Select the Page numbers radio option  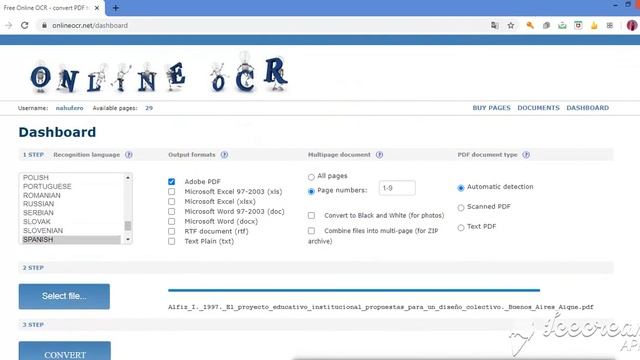pos(311,191)
